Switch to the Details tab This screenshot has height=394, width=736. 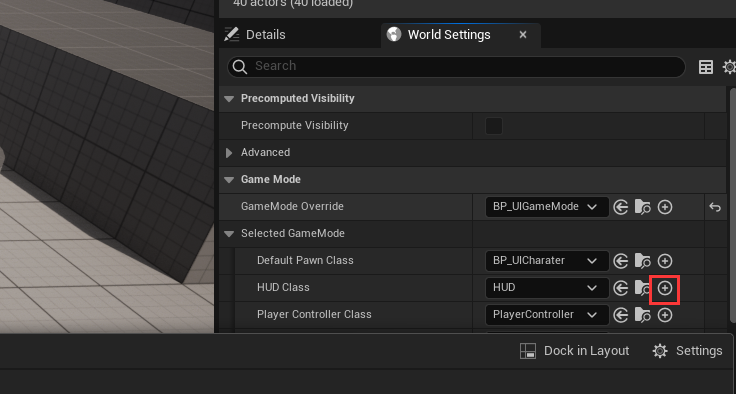[x=255, y=35]
